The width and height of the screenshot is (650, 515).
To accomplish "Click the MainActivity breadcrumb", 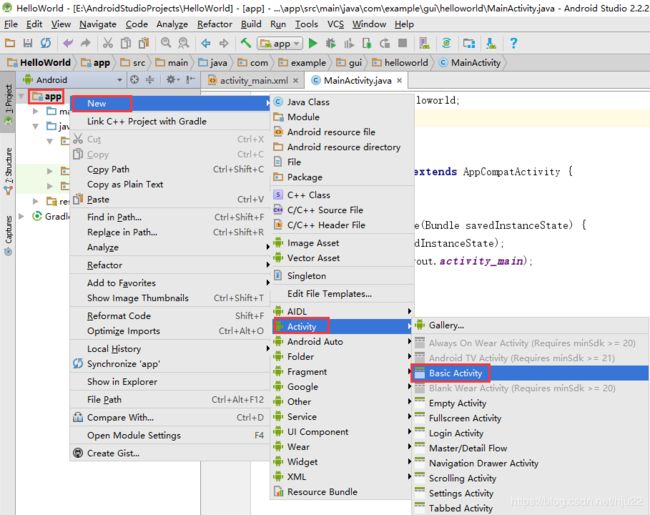I will point(470,63).
